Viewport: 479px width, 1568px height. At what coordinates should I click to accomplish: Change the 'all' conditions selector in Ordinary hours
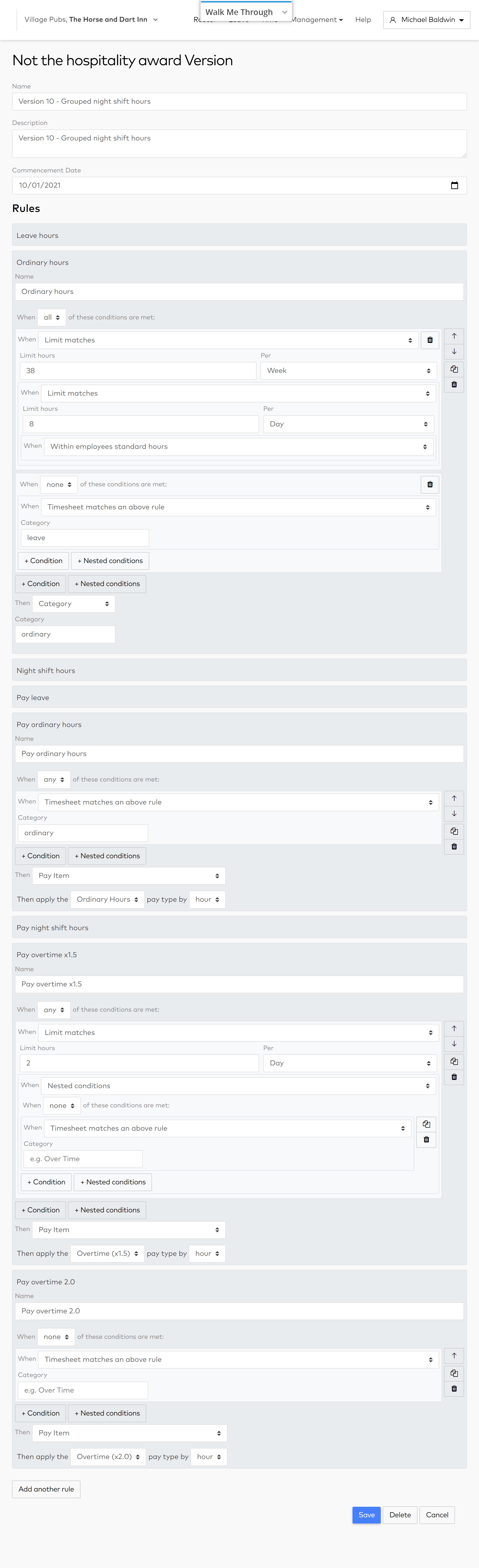[x=52, y=318]
